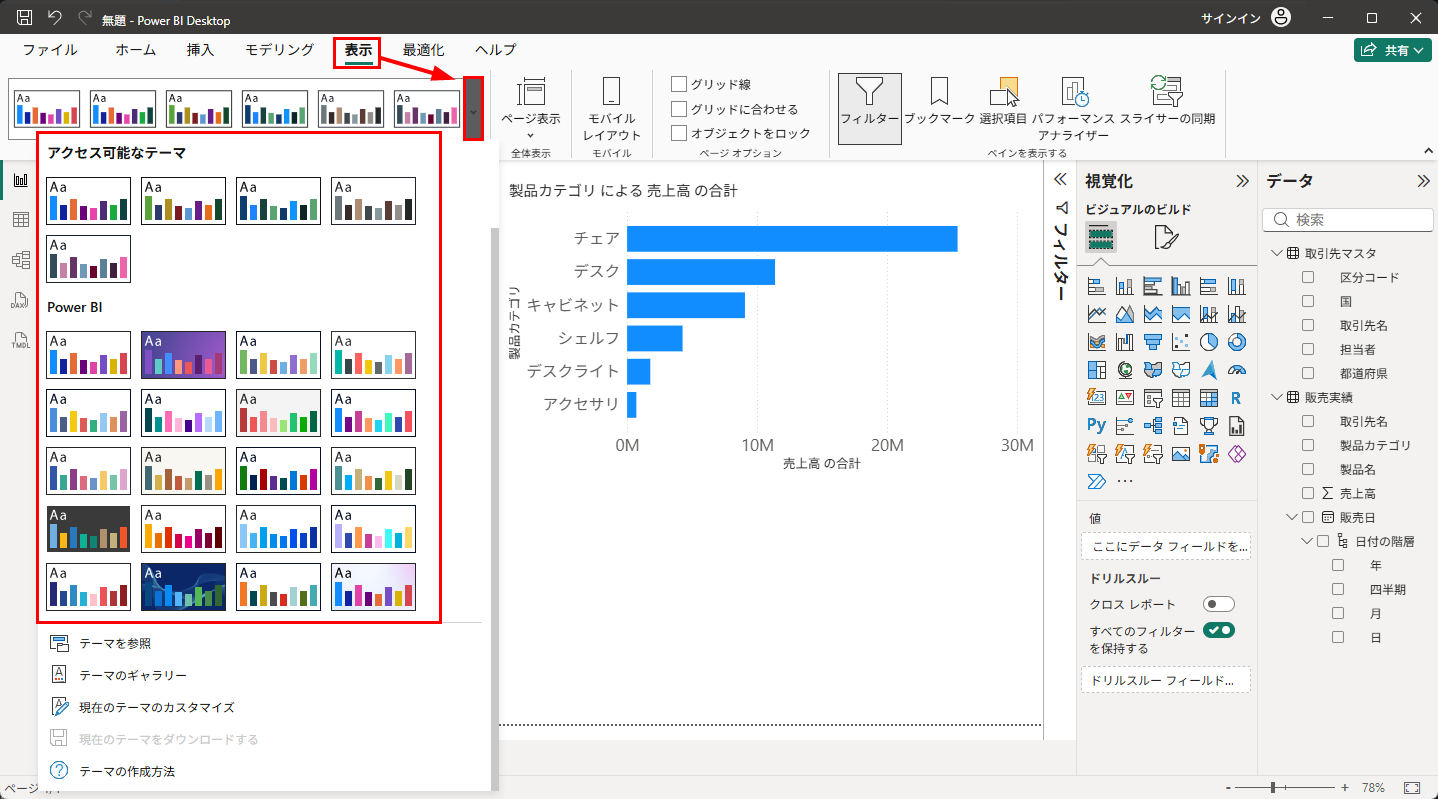Enable the グリッドに合わせる checkbox
Viewport: 1438px width, 799px height.
pos(679,109)
